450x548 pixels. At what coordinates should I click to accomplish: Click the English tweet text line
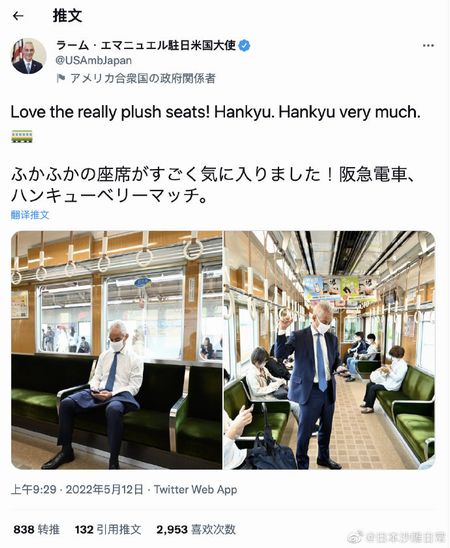pyautogui.click(x=216, y=112)
